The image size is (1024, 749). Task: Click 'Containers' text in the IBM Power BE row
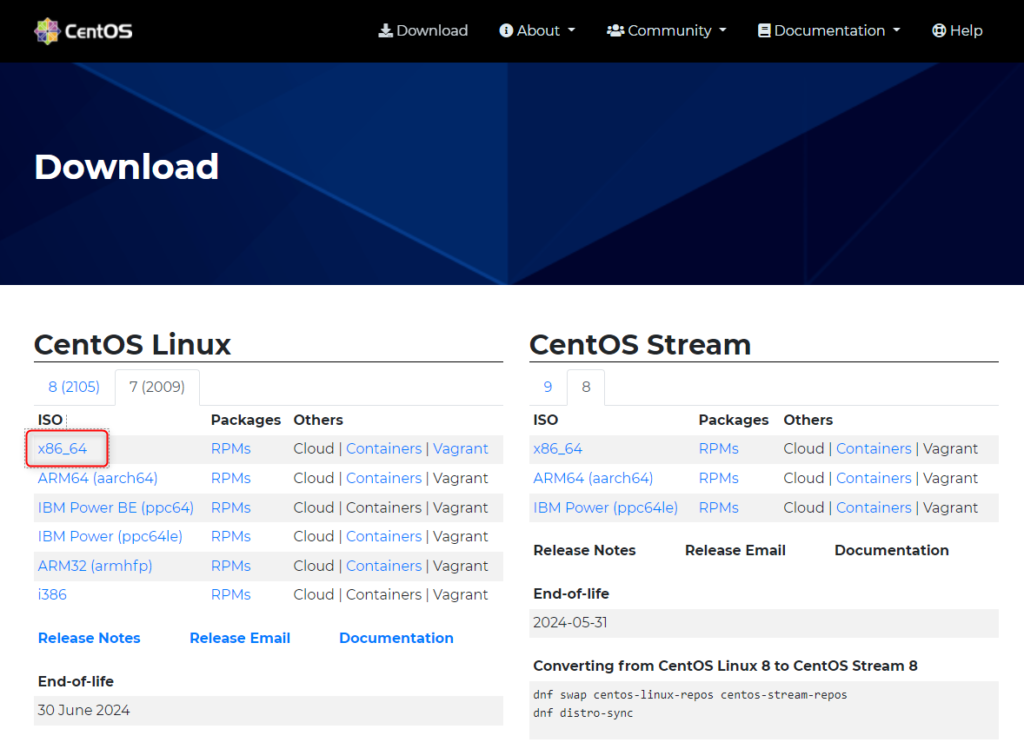[384, 507]
